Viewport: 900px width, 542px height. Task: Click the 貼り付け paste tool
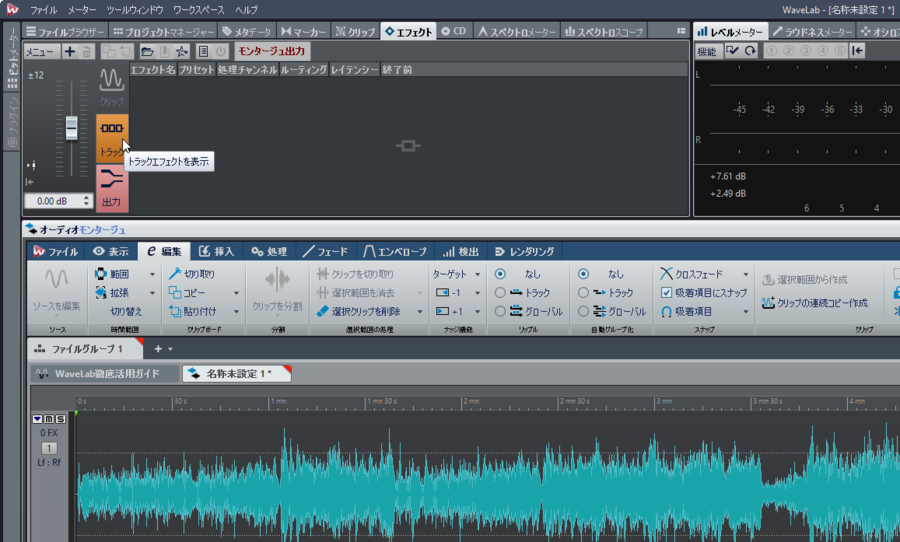192,311
